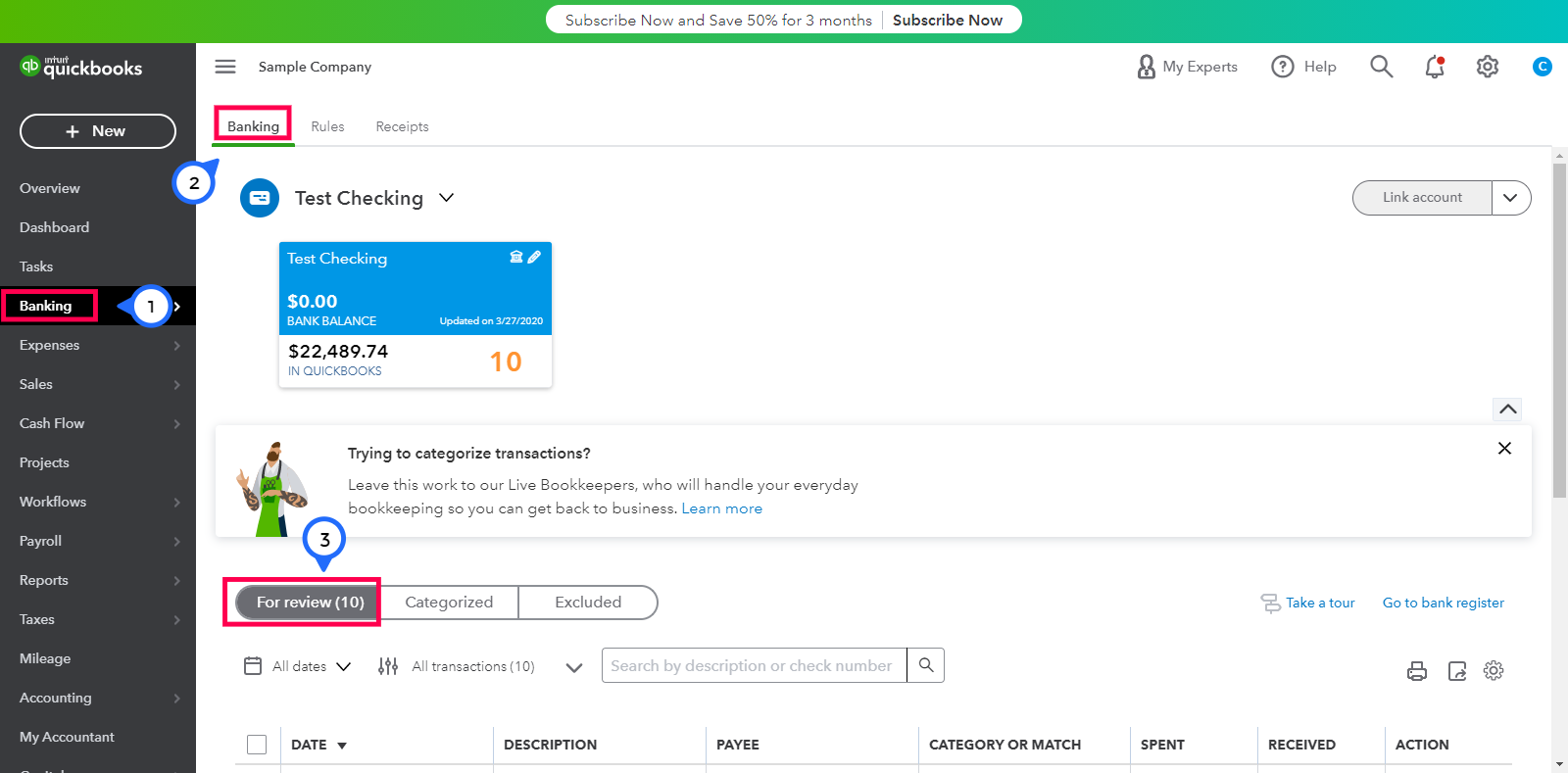
Task: Open Accounting in the sidebar
Action: pos(56,698)
